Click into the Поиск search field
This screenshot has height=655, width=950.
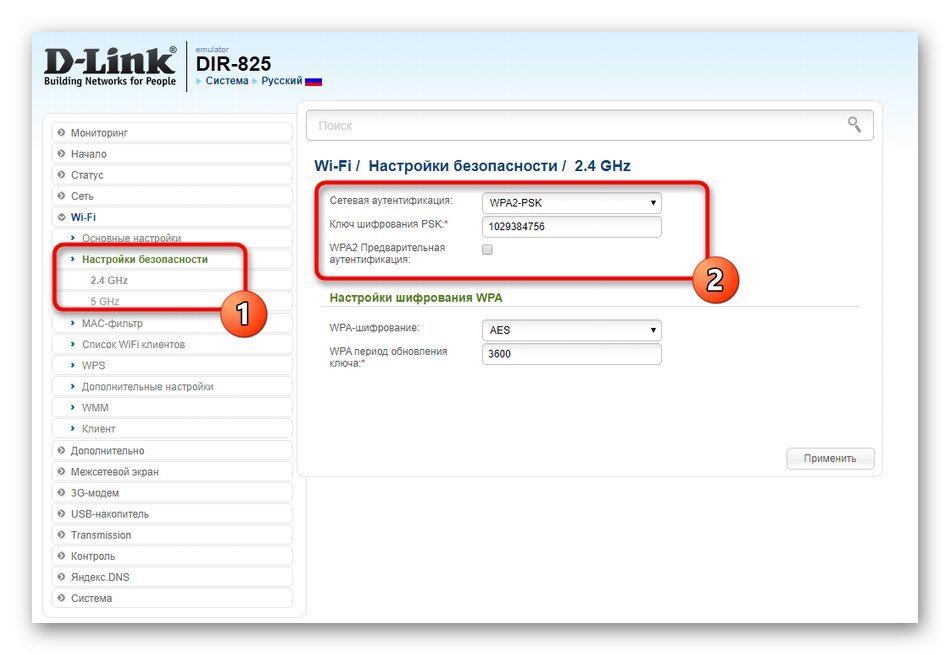coord(590,125)
